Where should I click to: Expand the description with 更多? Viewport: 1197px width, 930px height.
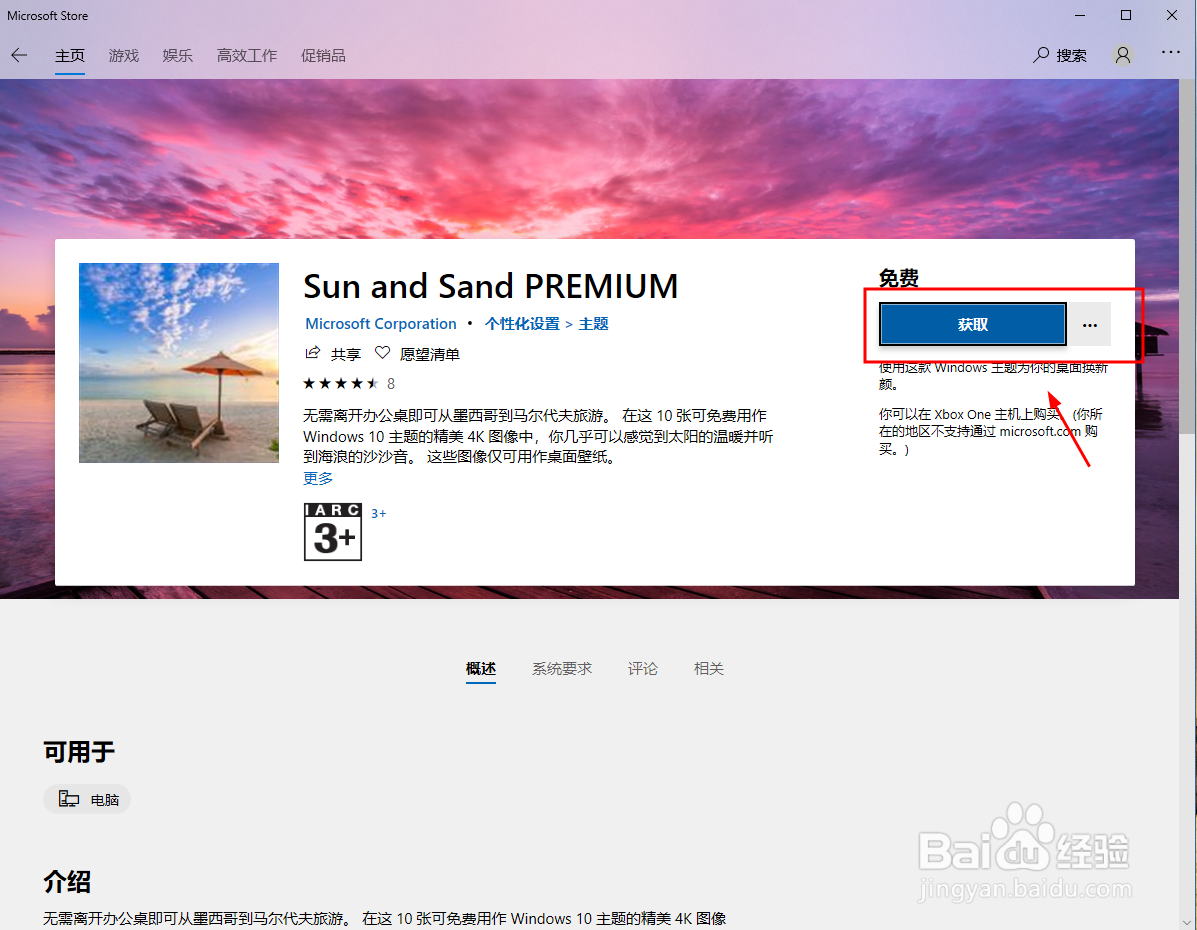[317, 478]
